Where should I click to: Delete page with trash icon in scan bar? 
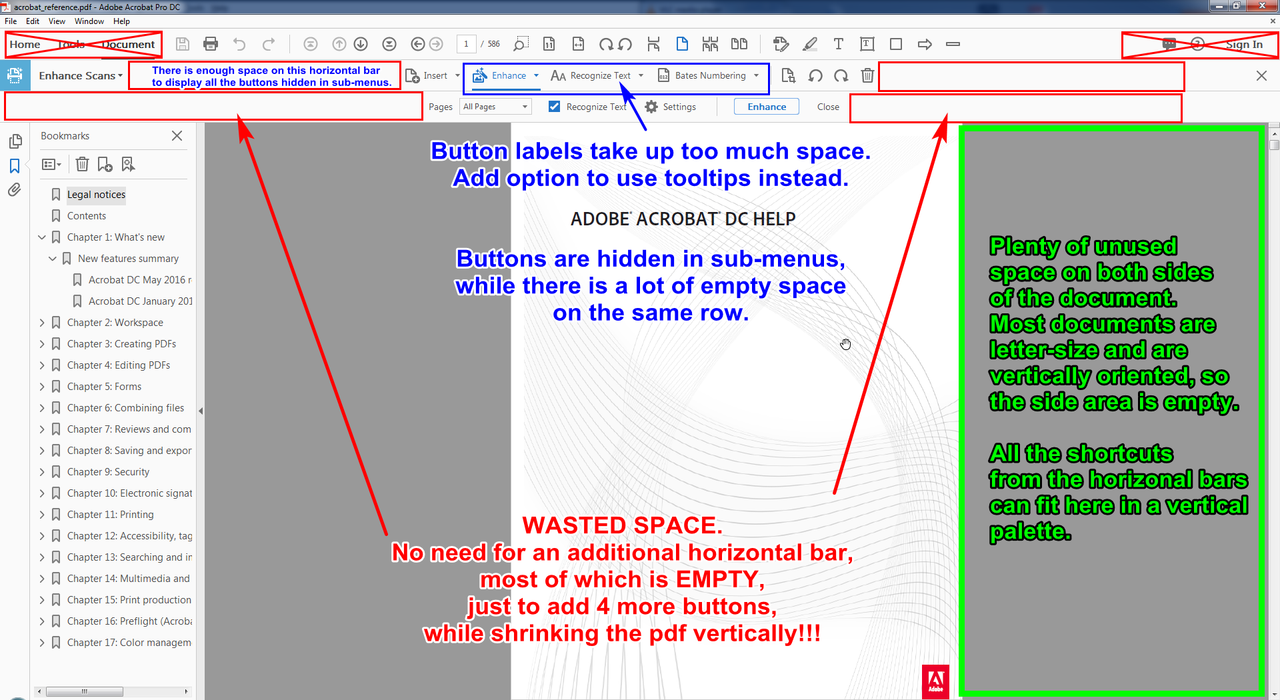tap(867, 76)
